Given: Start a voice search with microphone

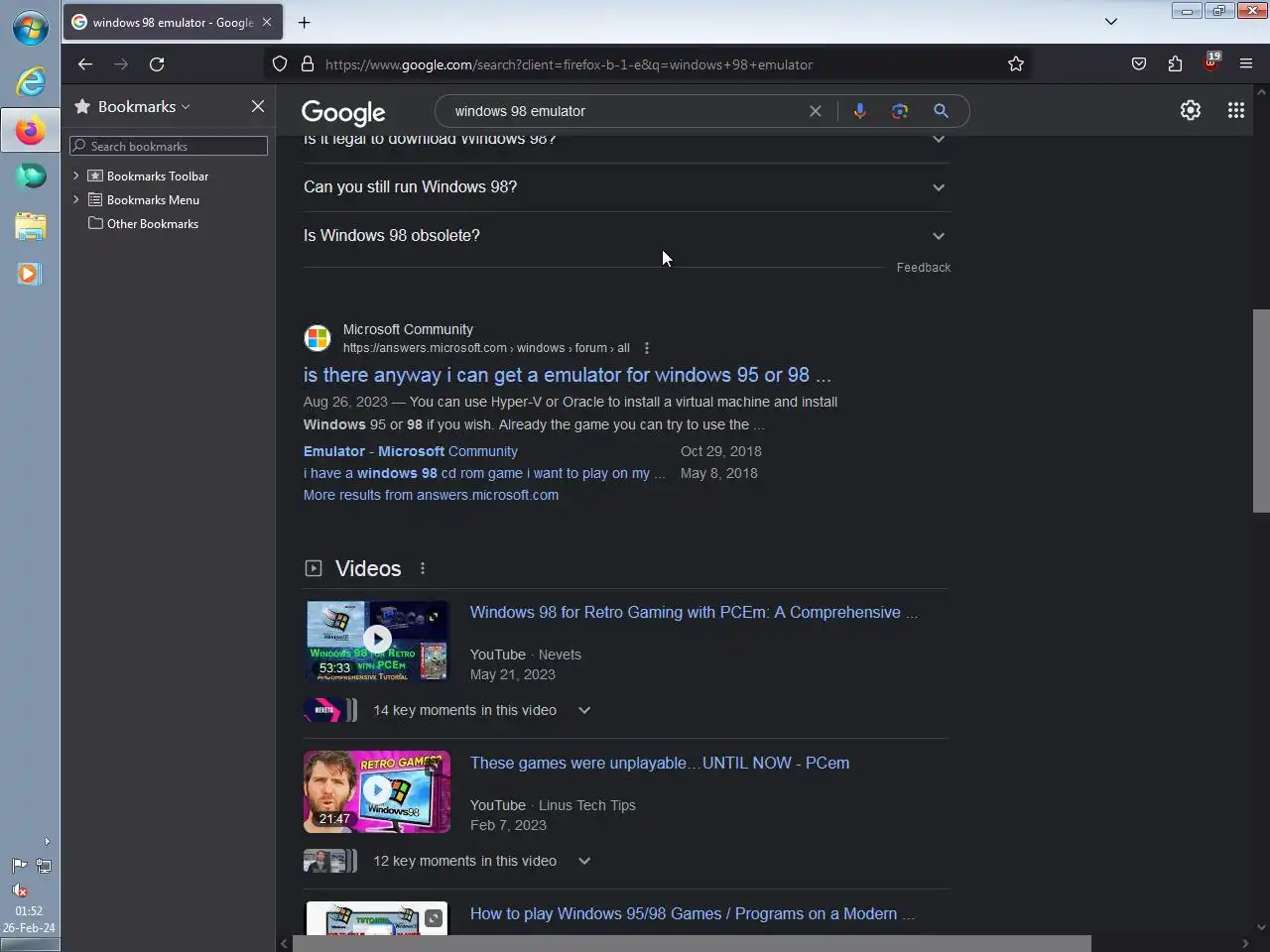Looking at the screenshot, I should (x=860, y=111).
